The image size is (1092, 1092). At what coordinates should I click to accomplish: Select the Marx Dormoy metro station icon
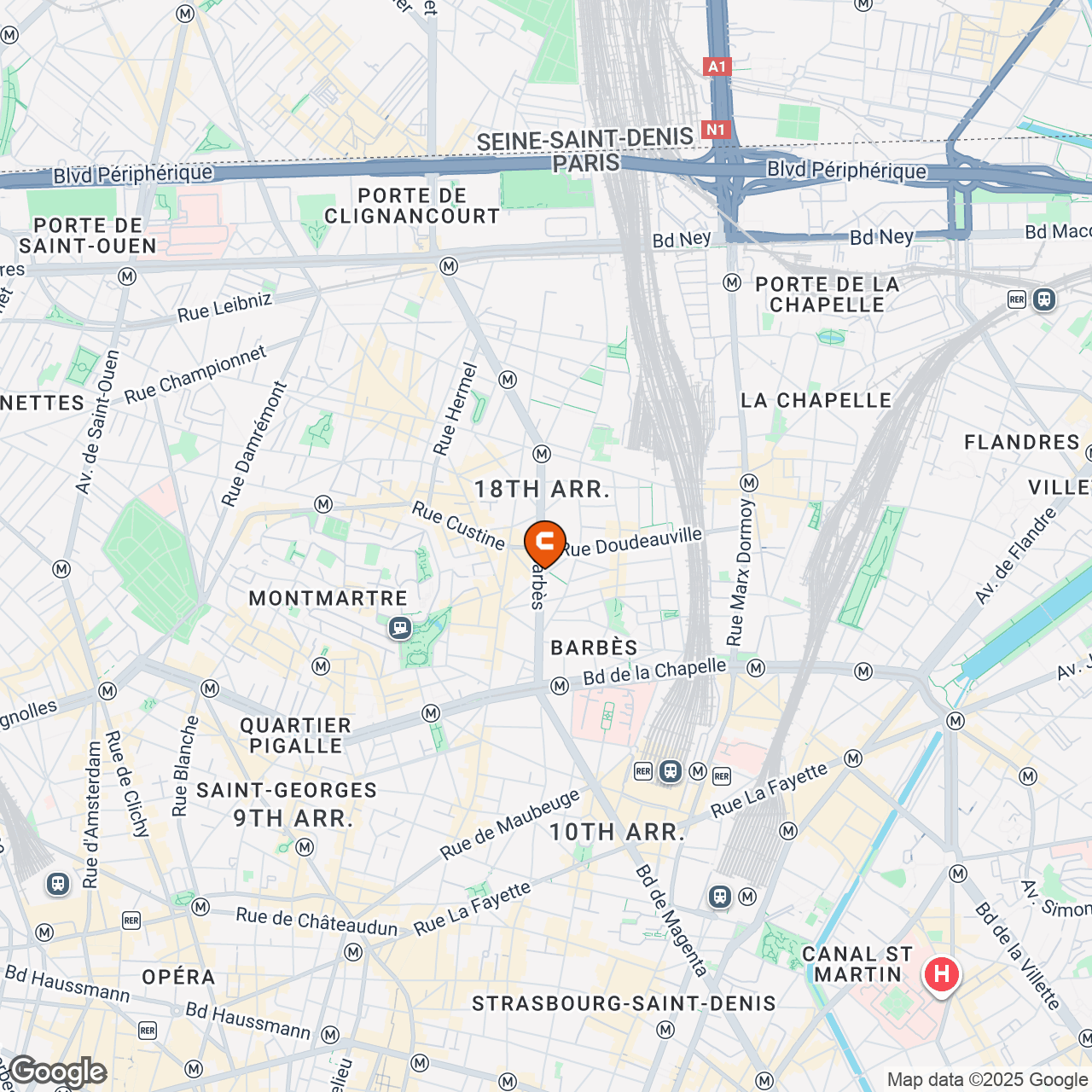749,483
